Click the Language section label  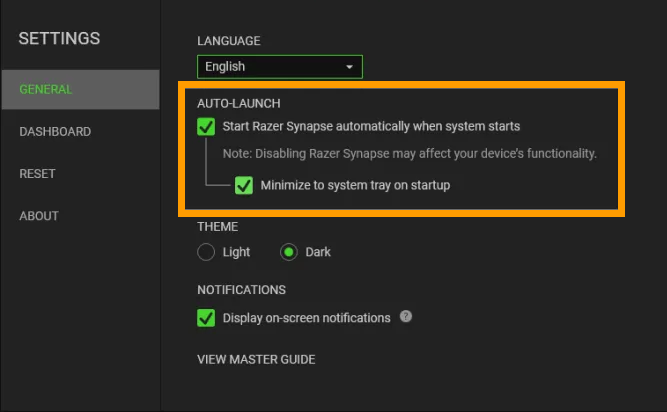[228, 41]
